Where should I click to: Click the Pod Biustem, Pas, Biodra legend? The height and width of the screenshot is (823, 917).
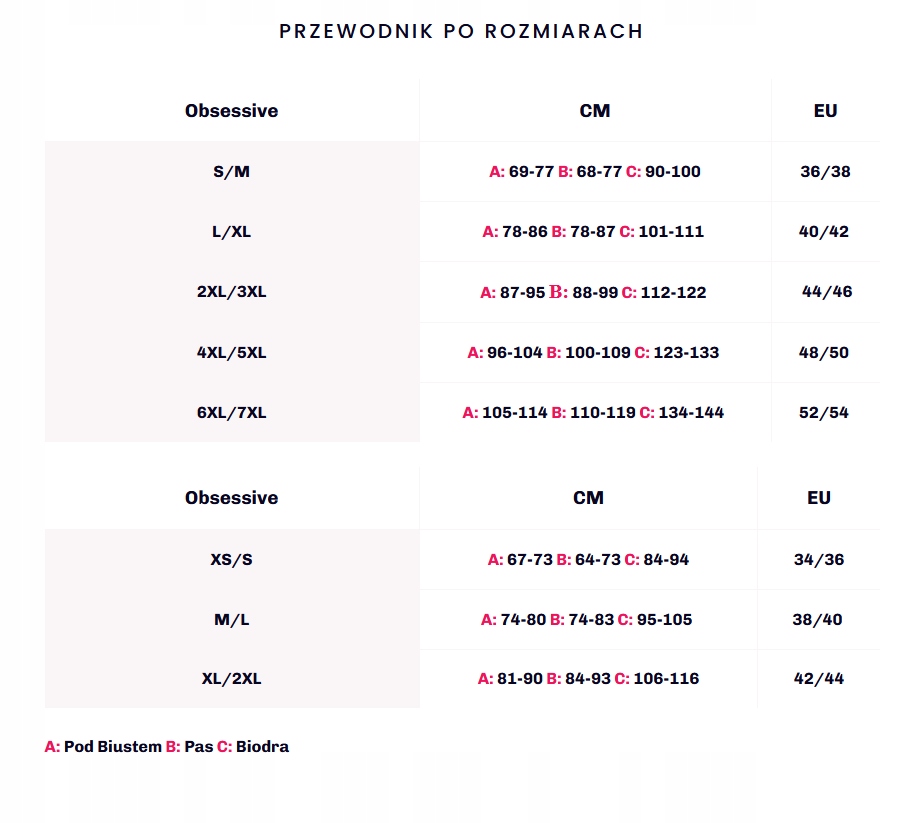(x=167, y=747)
